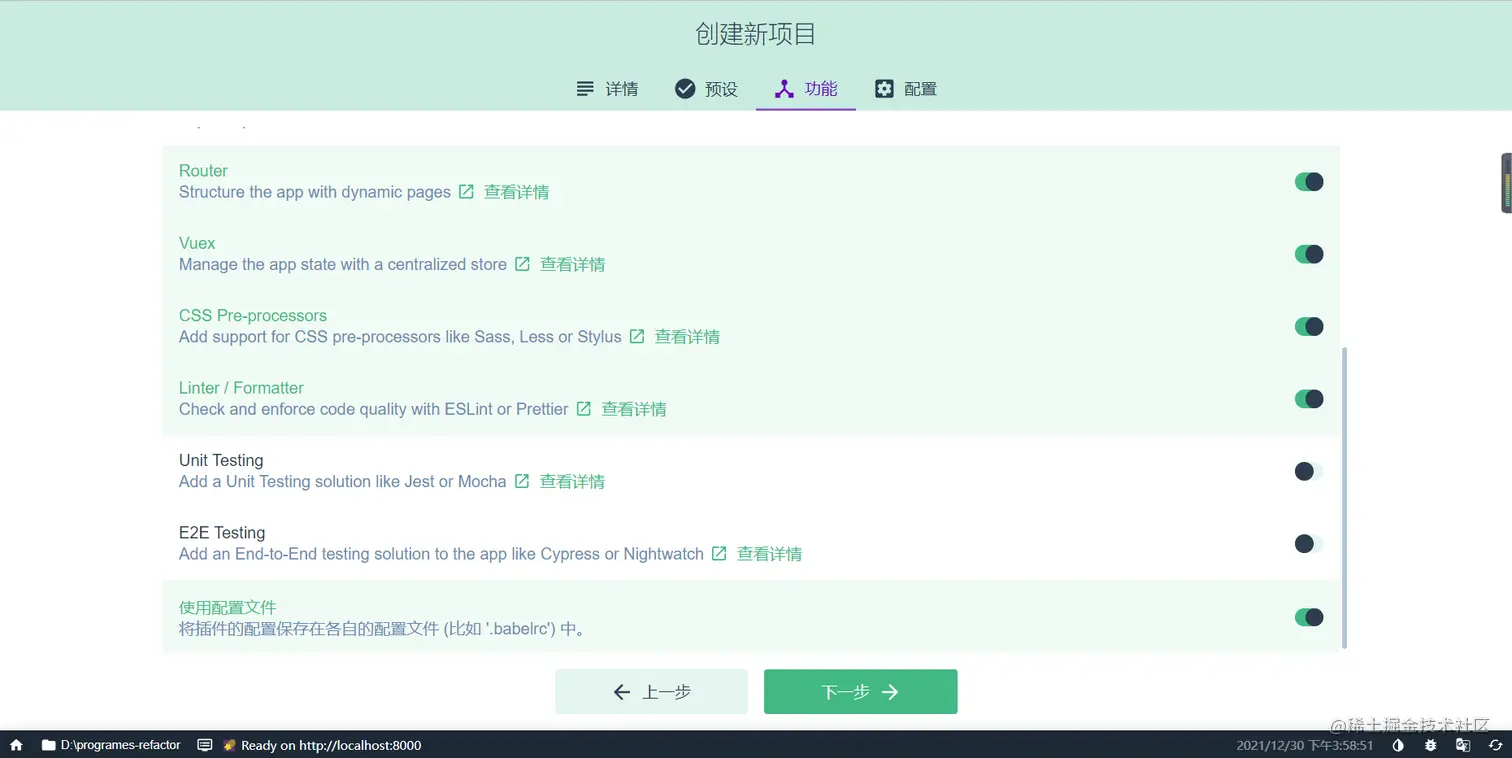Open 查看详情 link for E2E Testing
The height and width of the screenshot is (758, 1512).
769,554
